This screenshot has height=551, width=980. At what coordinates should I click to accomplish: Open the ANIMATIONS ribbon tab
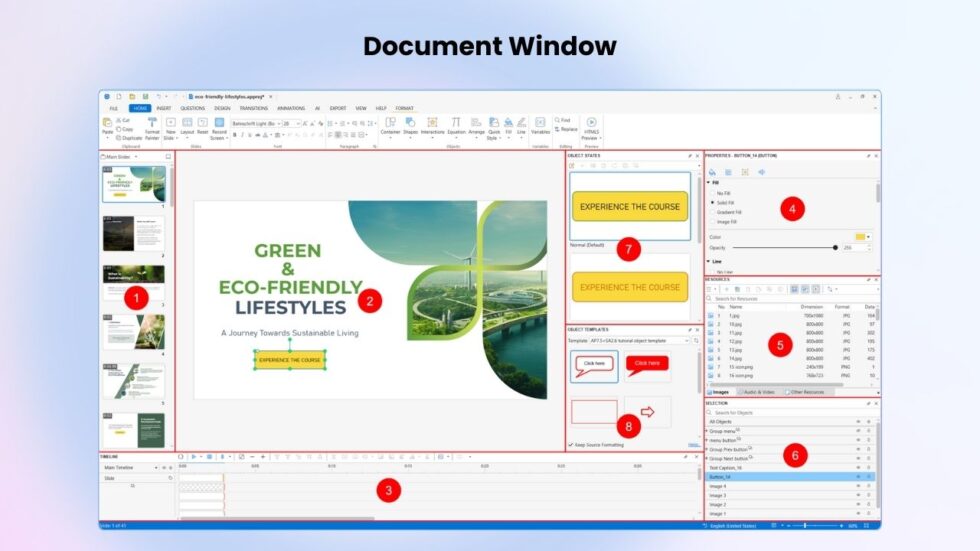(x=291, y=109)
